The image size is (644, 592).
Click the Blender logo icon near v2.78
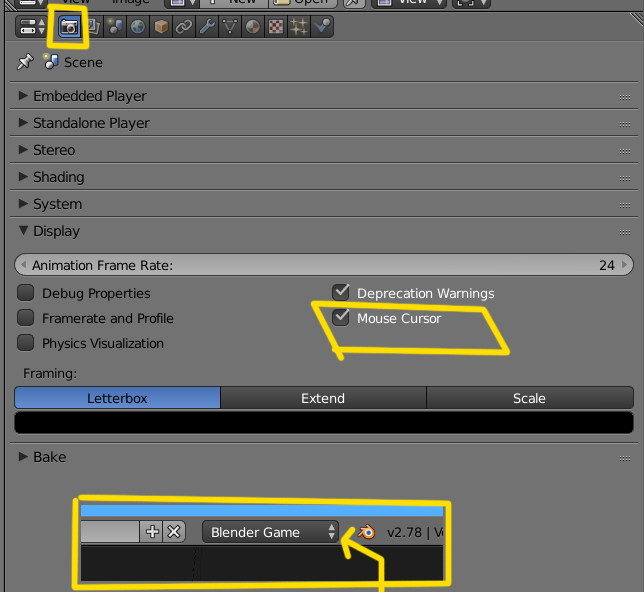point(366,532)
